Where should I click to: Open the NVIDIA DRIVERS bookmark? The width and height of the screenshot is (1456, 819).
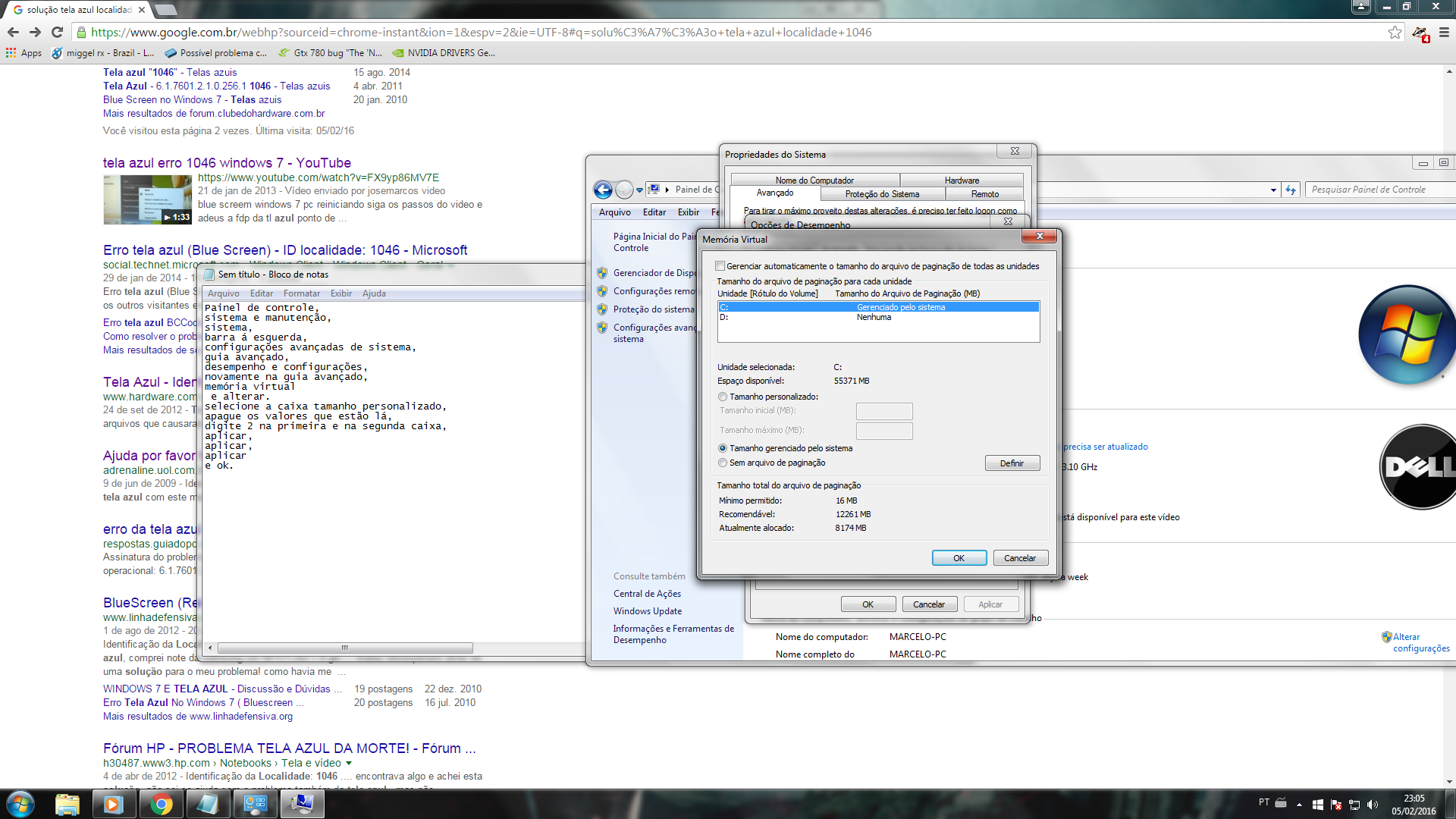coord(444,53)
